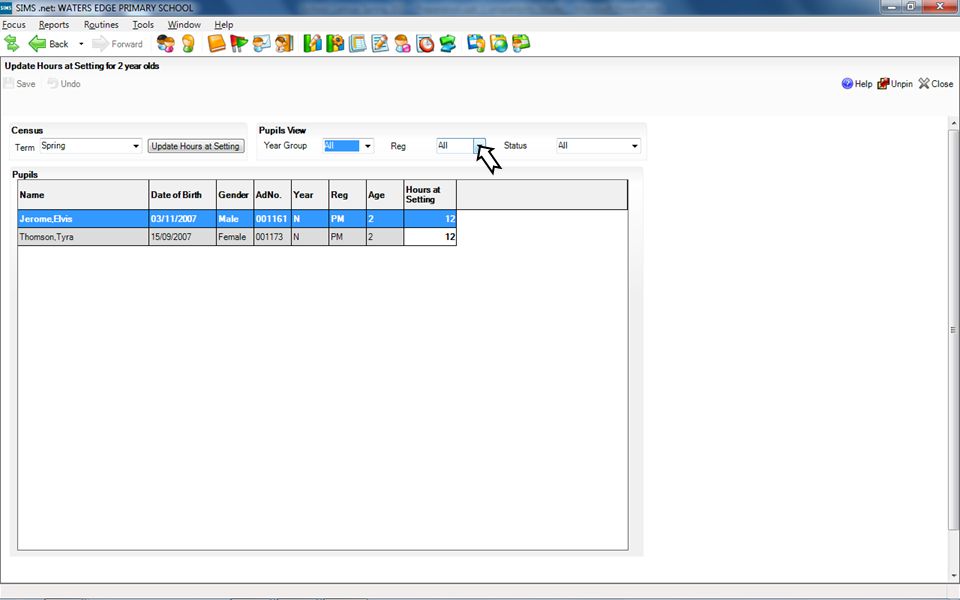The image size is (960, 600).
Task: Click the Female gender cell
Action: point(234,237)
